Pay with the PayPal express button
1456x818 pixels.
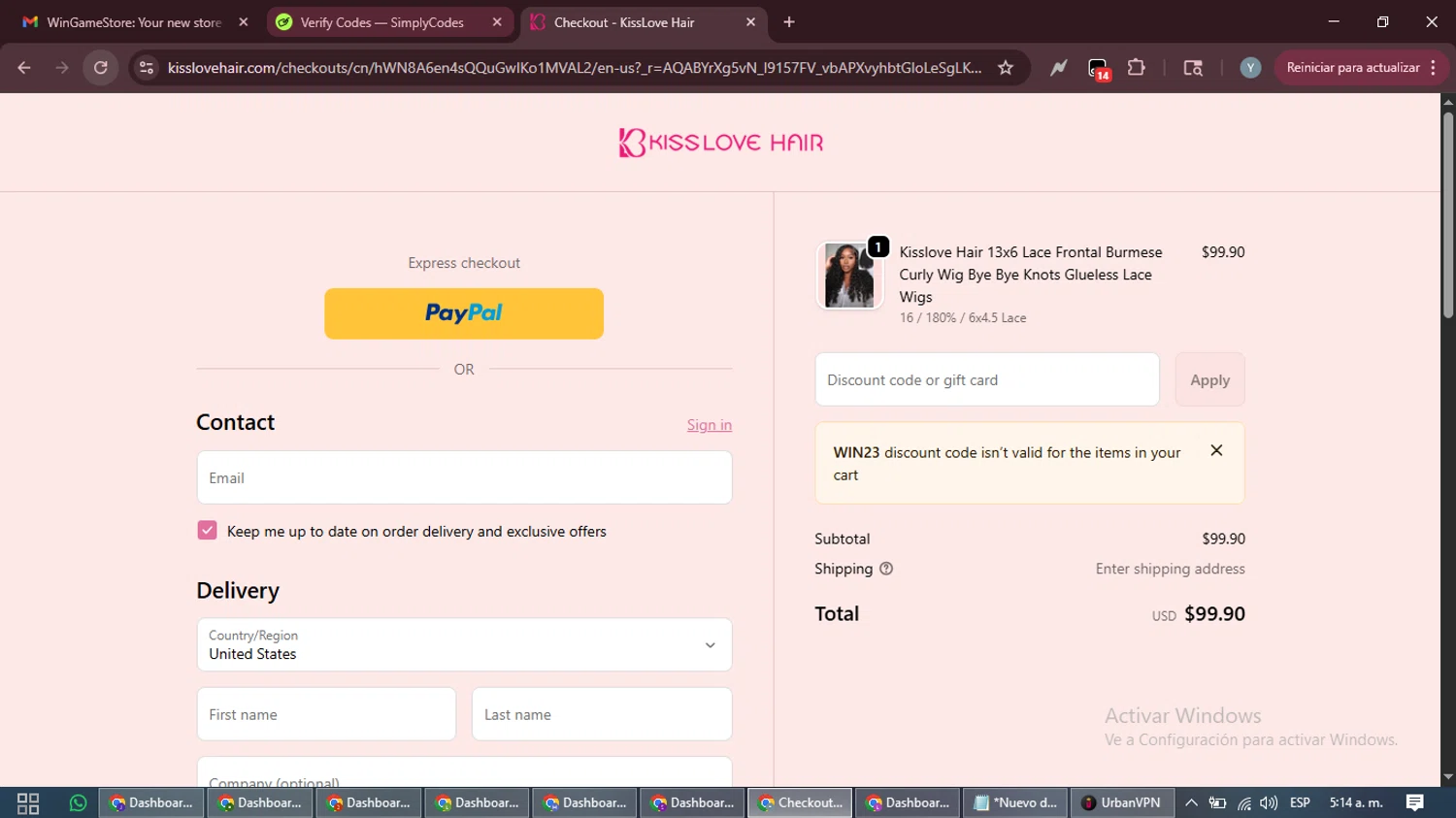tap(464, 313)
